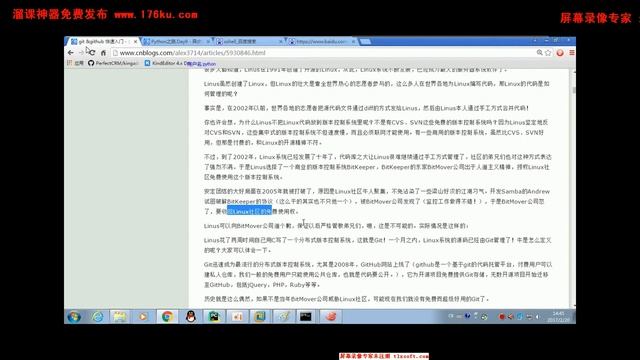Click the highlighted 'Linux社区' selected text
The height and width of the screenshot is (360, 640).
(x=249, y=211)
